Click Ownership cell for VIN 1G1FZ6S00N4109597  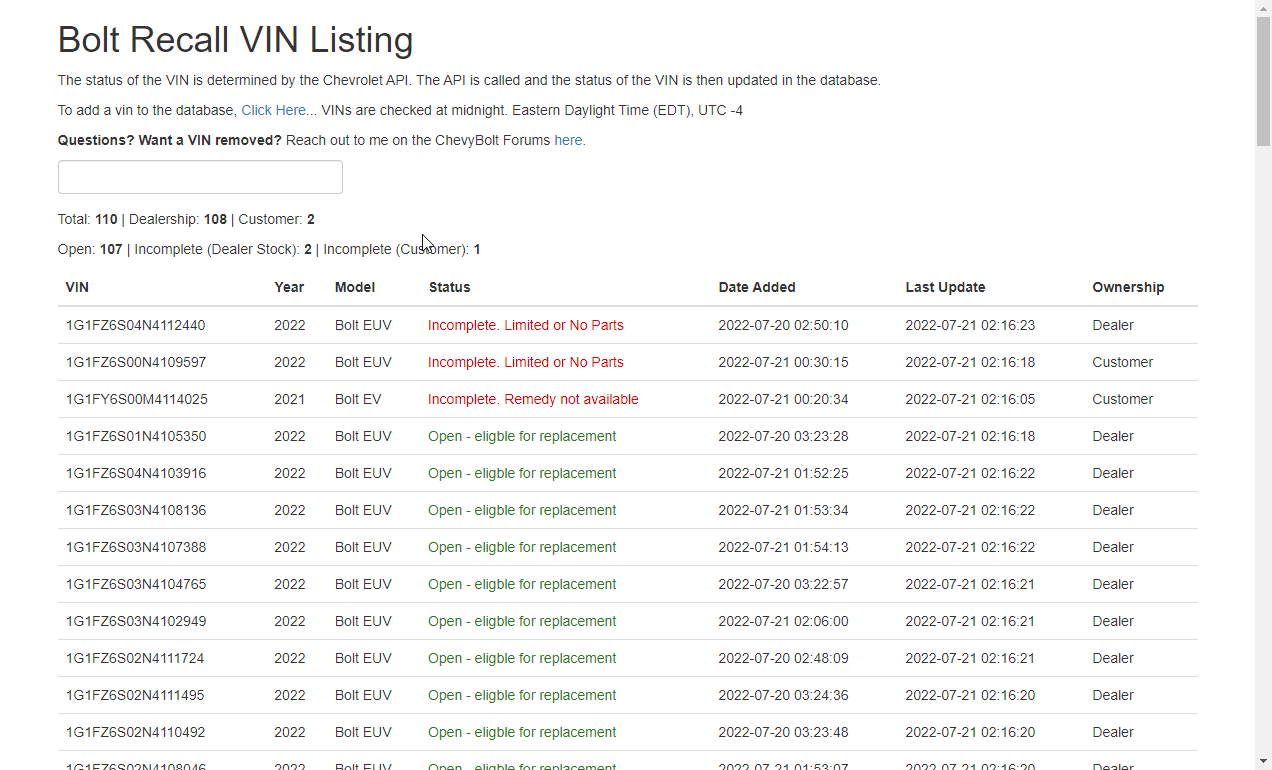(1123, 362)
